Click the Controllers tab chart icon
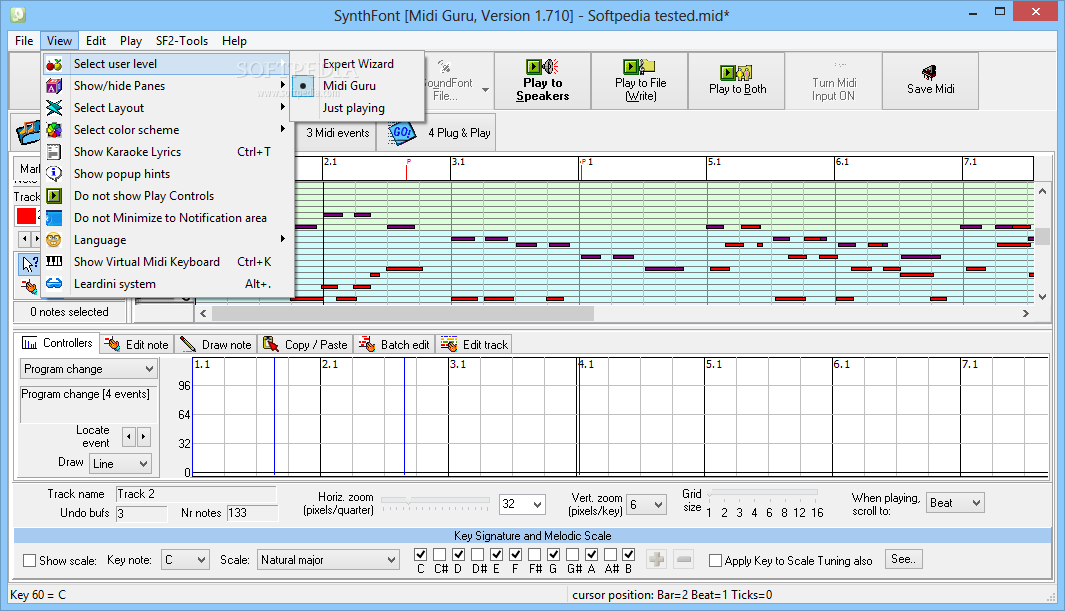The image size is (1065, 611). [30, 343]
